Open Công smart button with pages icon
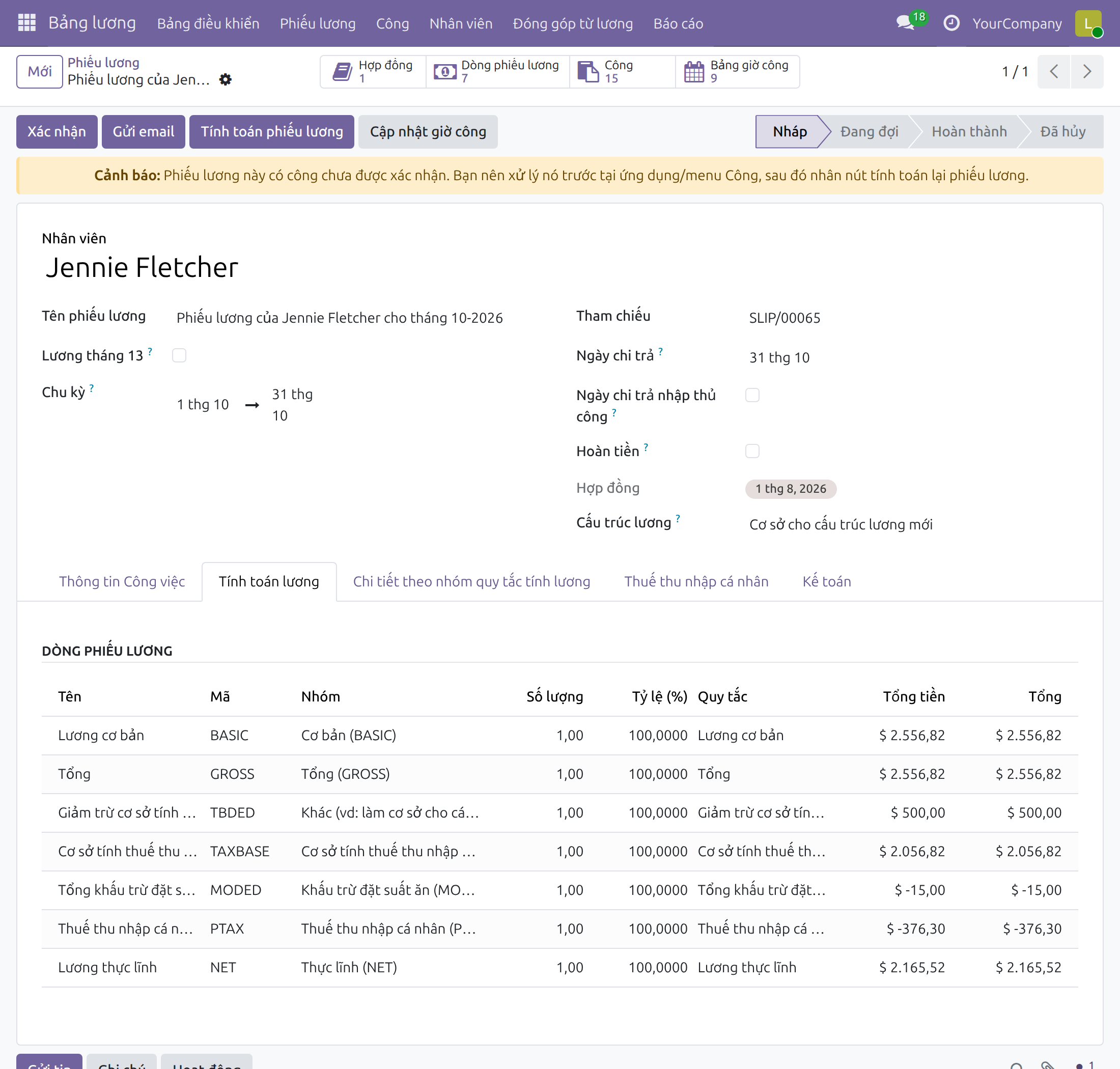Viewport: 1120px width, 1069px height. 623,72
